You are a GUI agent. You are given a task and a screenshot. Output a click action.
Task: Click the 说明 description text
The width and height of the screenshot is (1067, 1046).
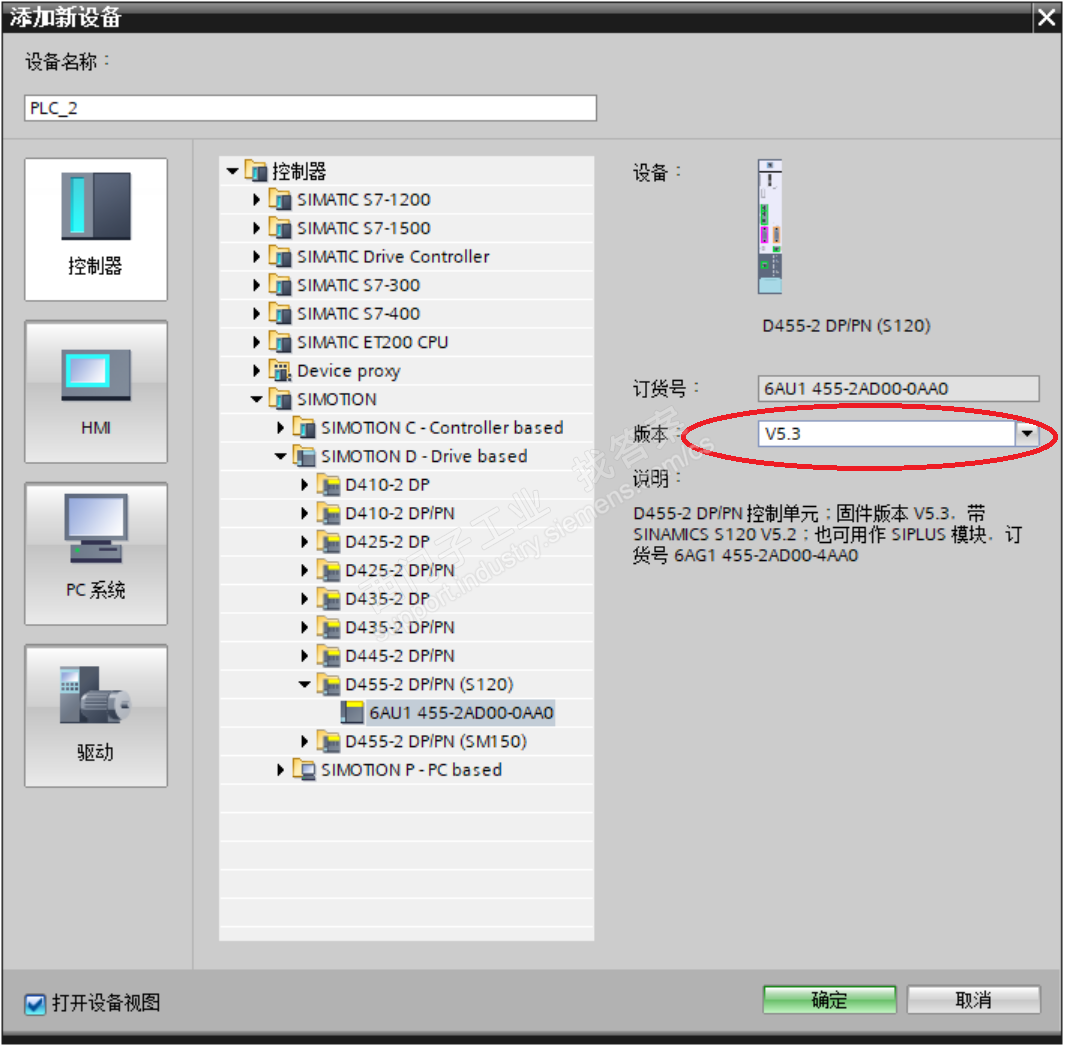[827, 534]
